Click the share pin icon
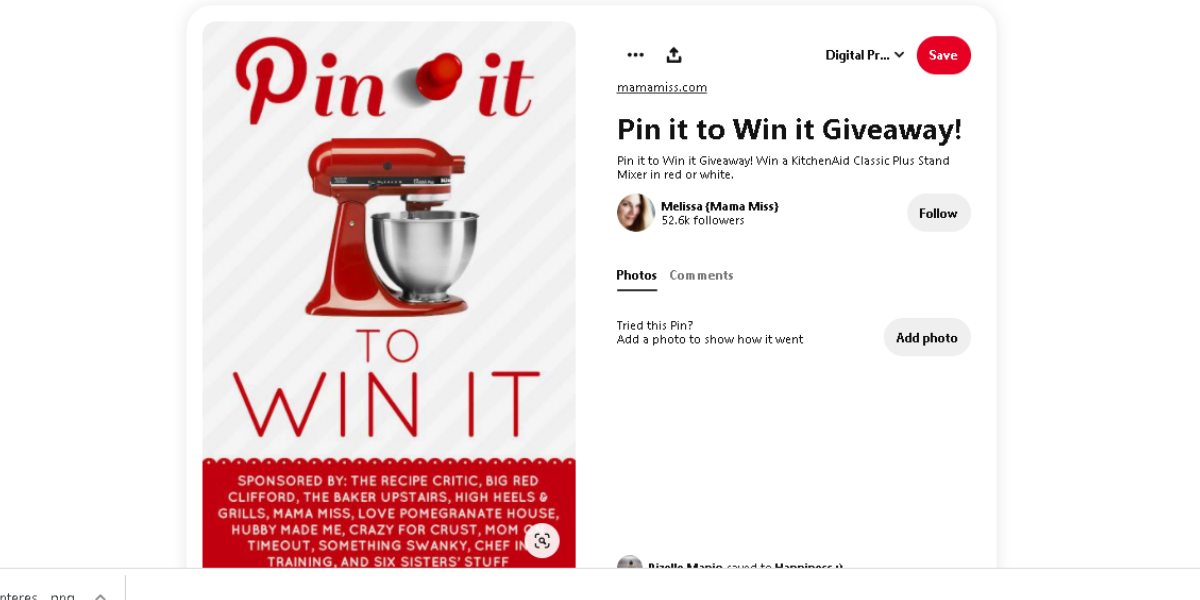 tap(674, 55)
